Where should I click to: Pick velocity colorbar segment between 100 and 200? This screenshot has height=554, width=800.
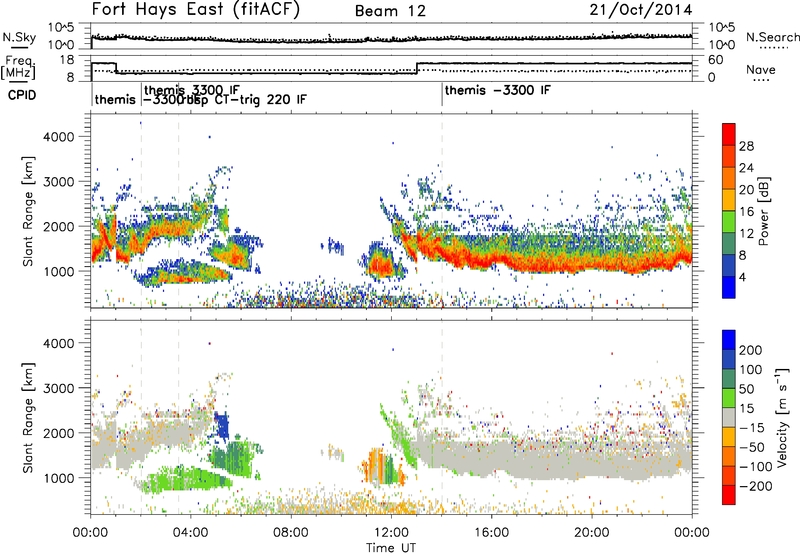pyautogui.click(x=729, y=360)
